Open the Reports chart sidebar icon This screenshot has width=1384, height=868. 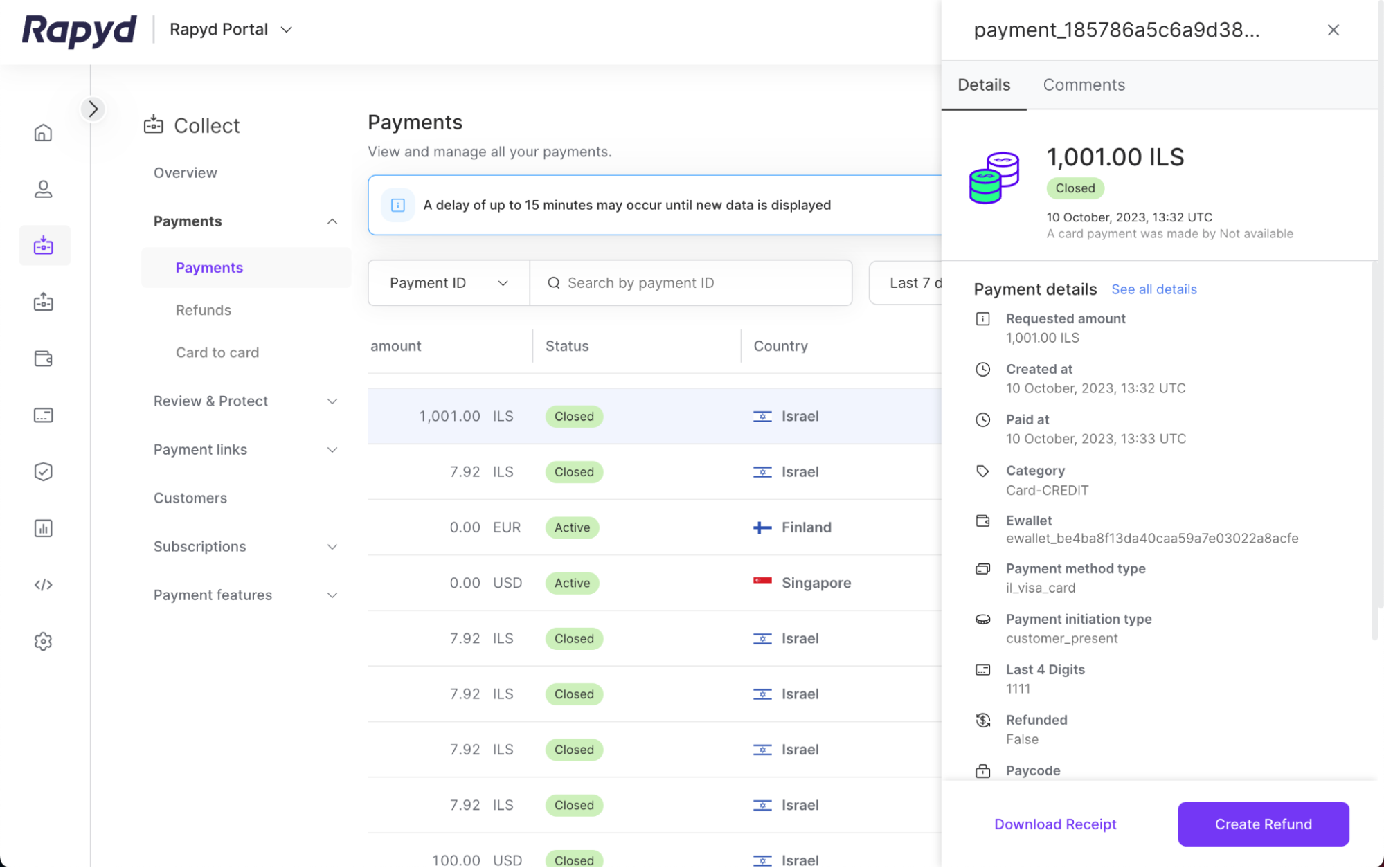[43, 528]
